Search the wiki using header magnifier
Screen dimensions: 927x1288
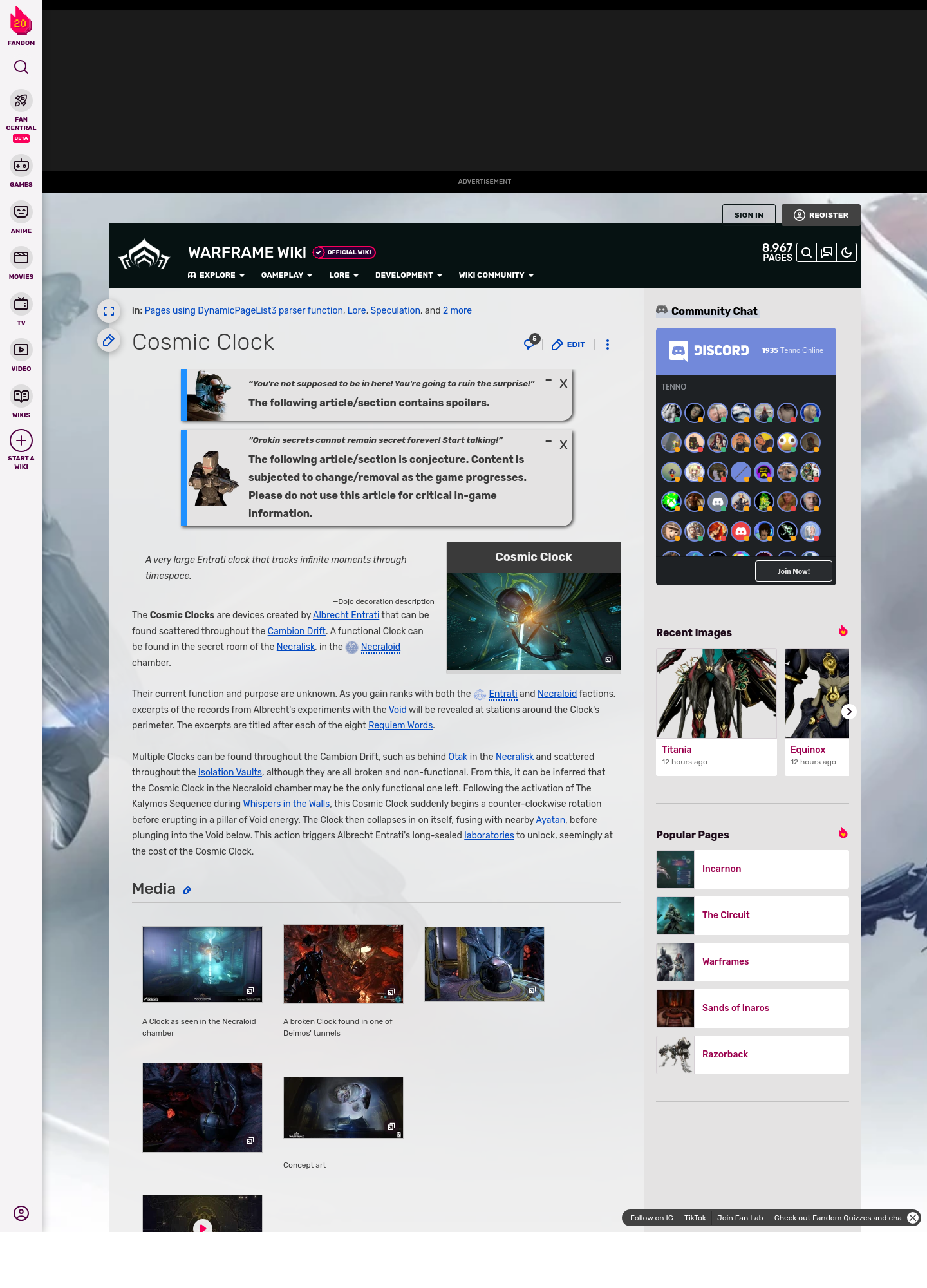point(806,252)
